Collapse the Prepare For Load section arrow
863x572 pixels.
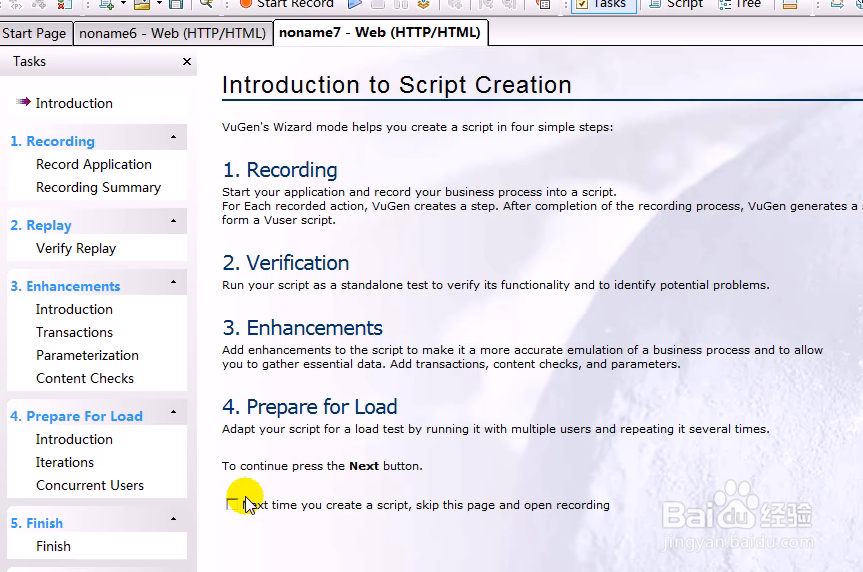coord(173,412)
